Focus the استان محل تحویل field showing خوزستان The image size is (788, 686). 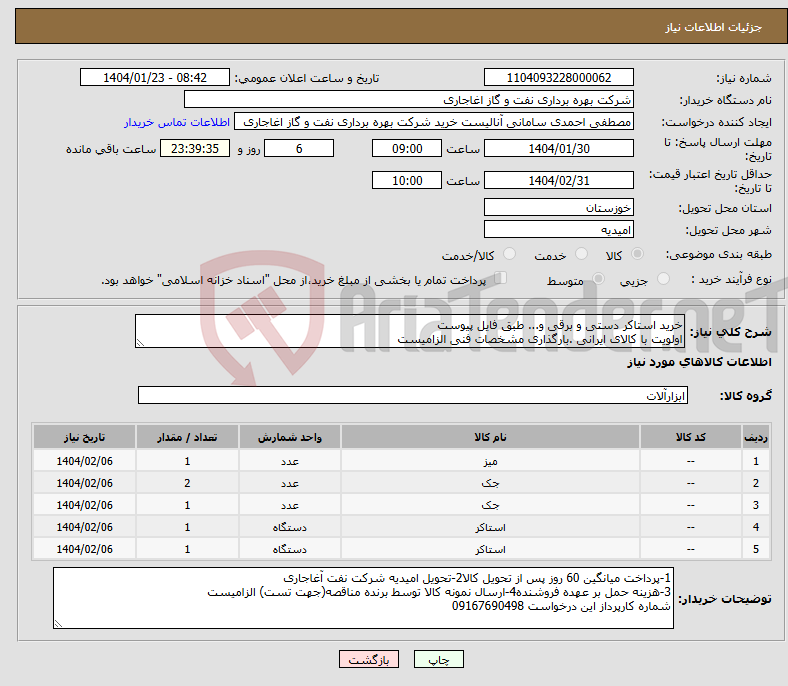tap(558, 208)
